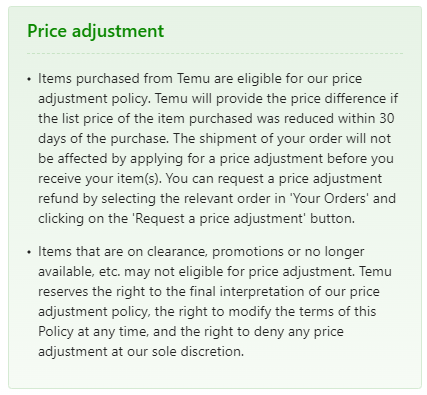Click 'receive your item(s)' text
The height and width of the screenshot is (395, 427).
100,179
